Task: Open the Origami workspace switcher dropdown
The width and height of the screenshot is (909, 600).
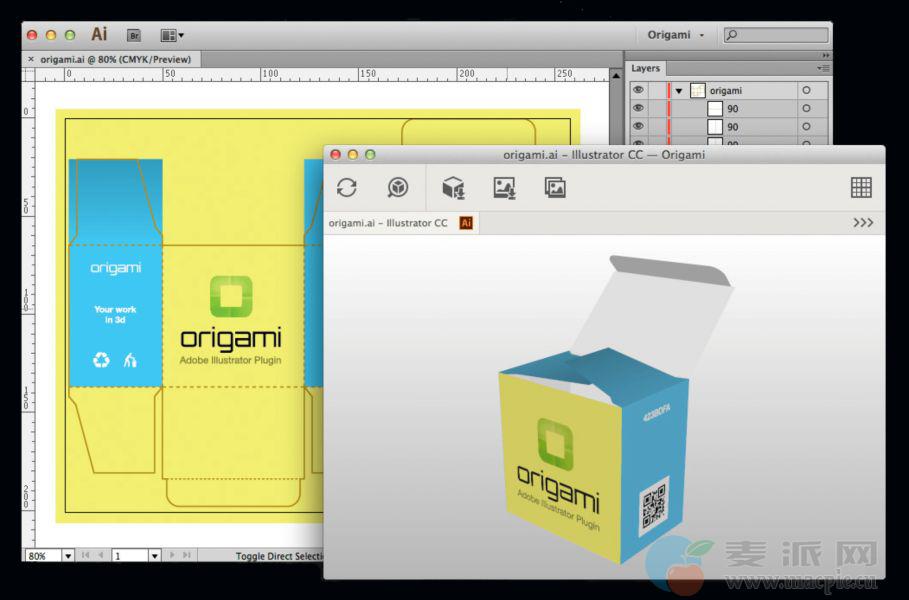Action: [x=675, y=35]
